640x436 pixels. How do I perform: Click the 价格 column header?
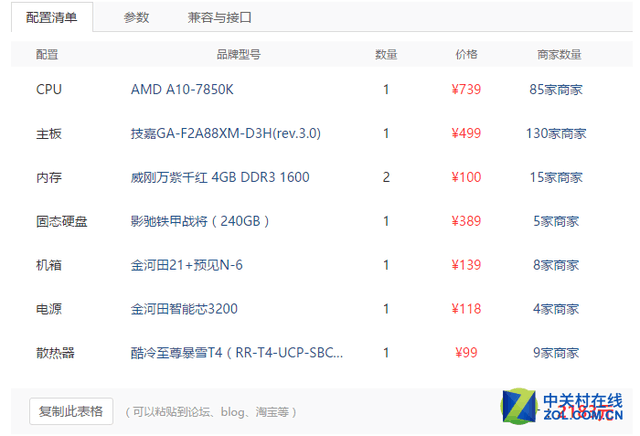click(x=467, y=54)
